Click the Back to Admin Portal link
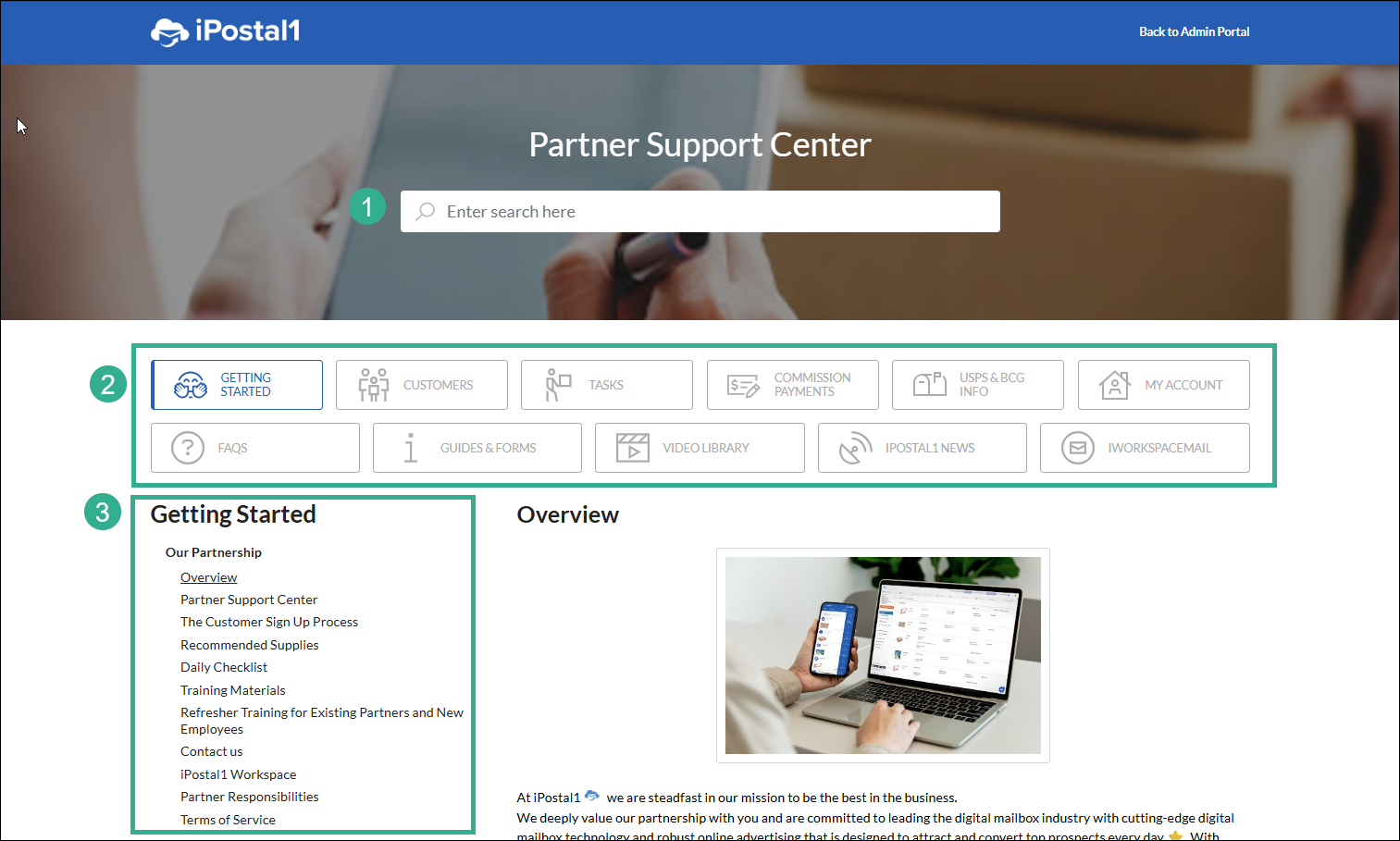Image resolution: width=1400 pixels, height=841 pixels. (x=1194, y=31)
